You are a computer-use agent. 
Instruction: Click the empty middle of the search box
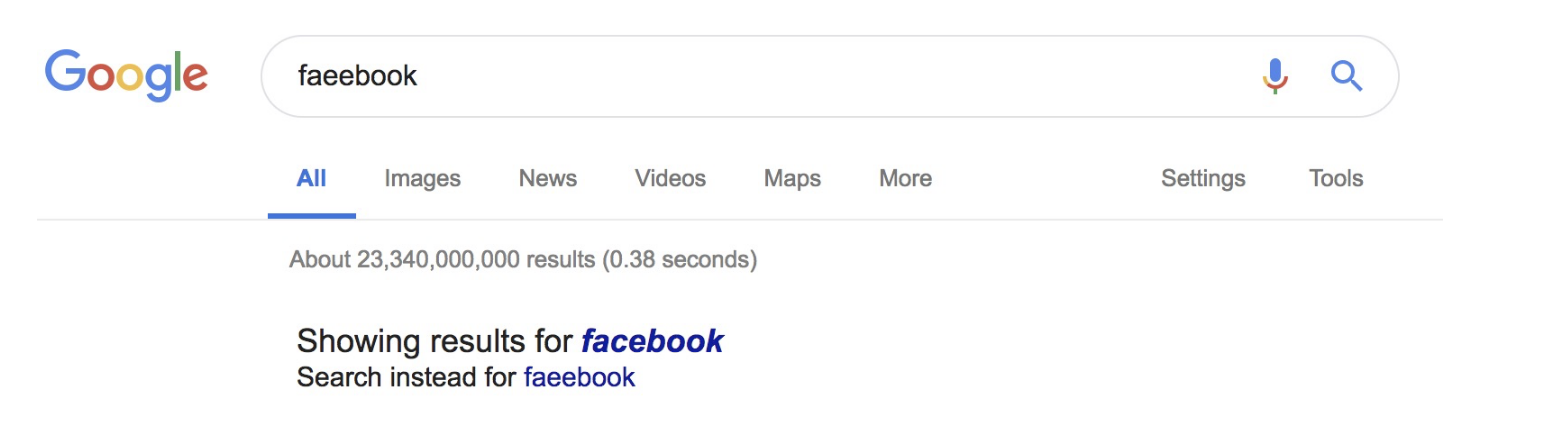(800, 76)
